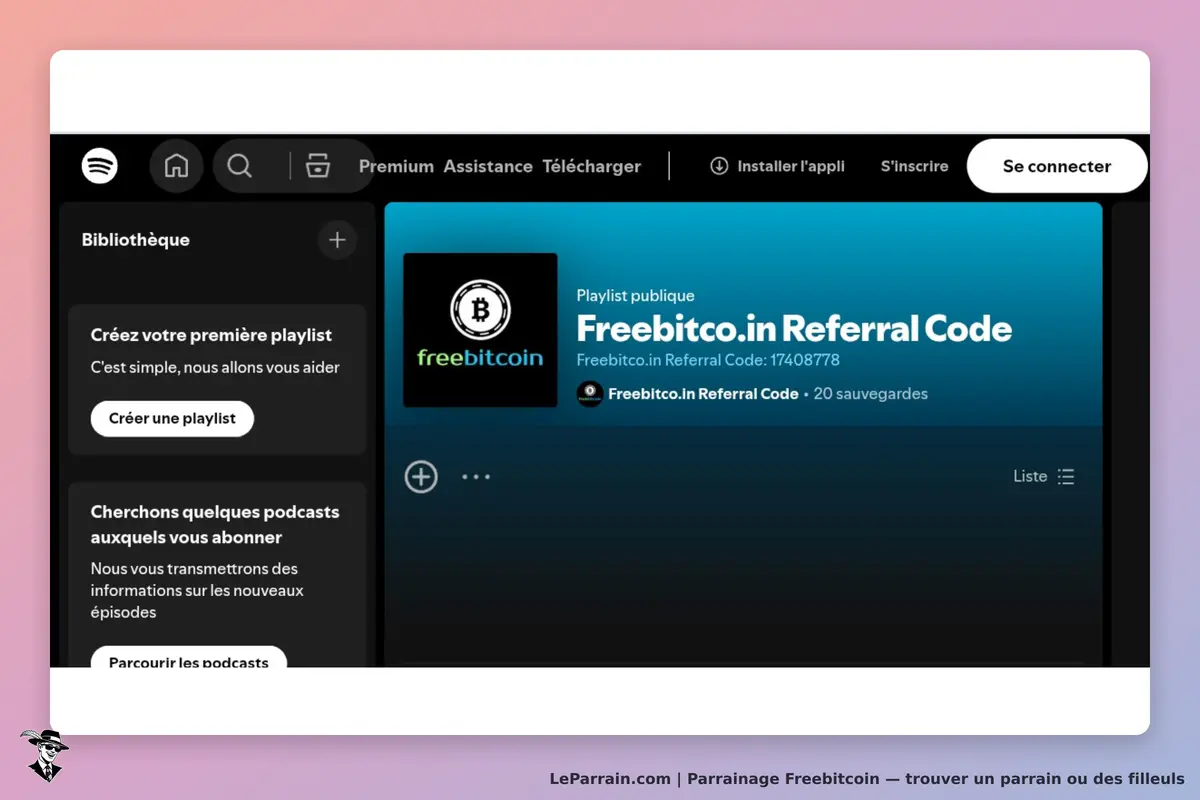Click the Bibliothèque heading
This screenshot has height=800, width=1200.
136,240
